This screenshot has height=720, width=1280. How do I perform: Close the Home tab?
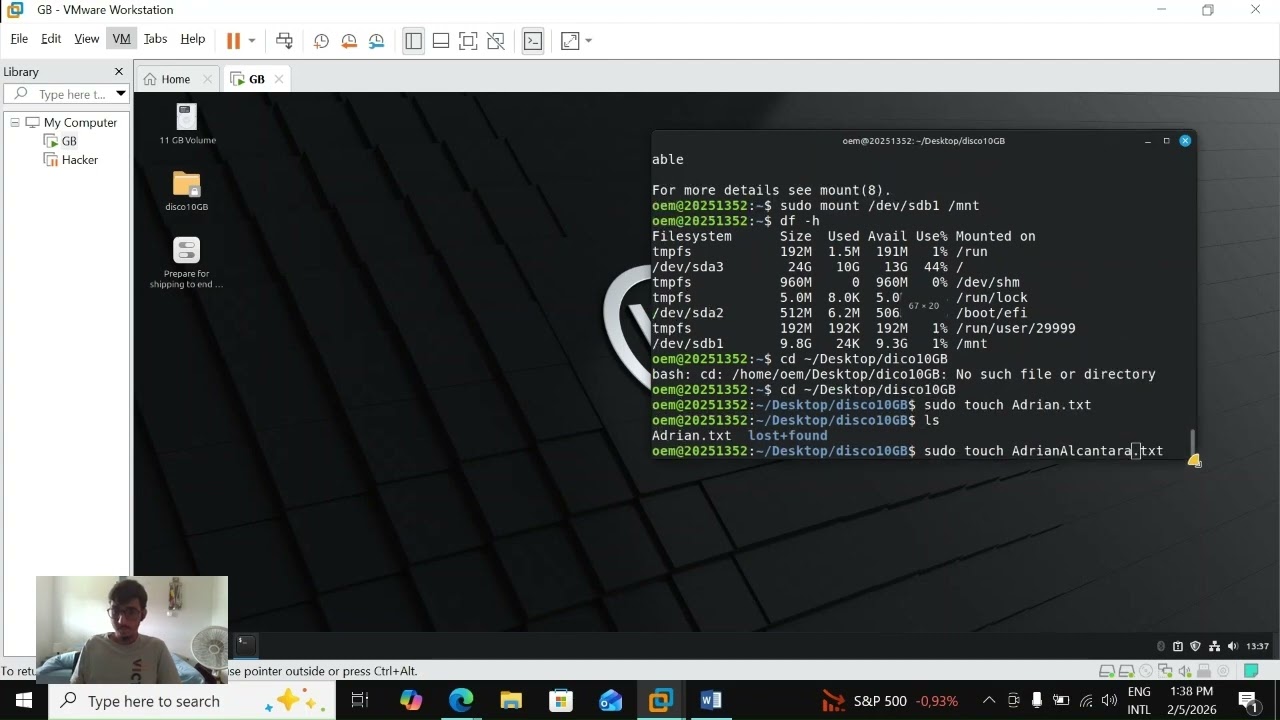click(208, 79)
